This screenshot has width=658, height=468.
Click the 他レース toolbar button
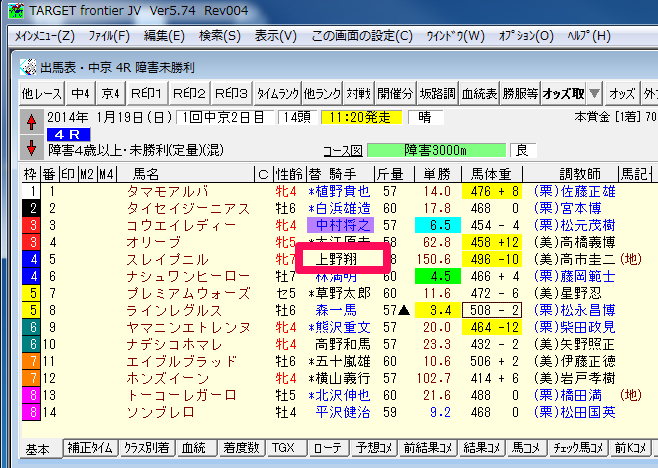pyautogui.click(x=42, y=93)
